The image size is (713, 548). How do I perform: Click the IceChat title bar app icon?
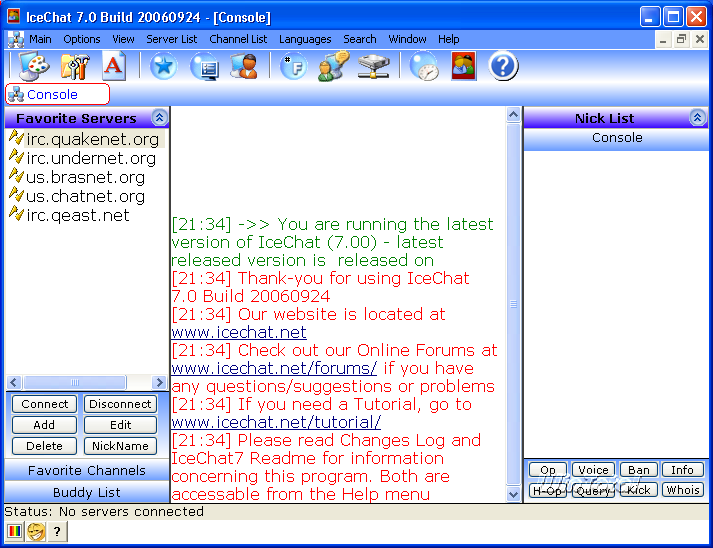(14, 16)
